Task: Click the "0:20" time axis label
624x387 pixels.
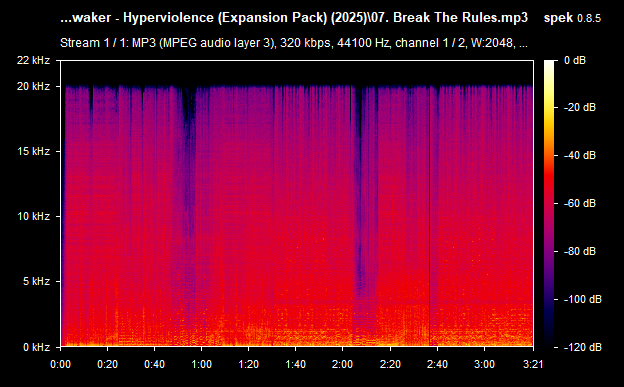Action: (107, 364)
